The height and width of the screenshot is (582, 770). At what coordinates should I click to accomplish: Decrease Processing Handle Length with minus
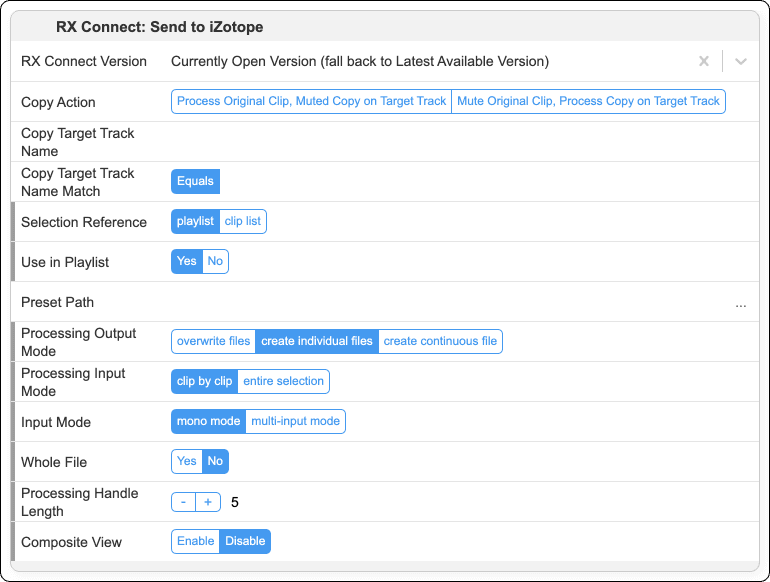pos(183,502)
